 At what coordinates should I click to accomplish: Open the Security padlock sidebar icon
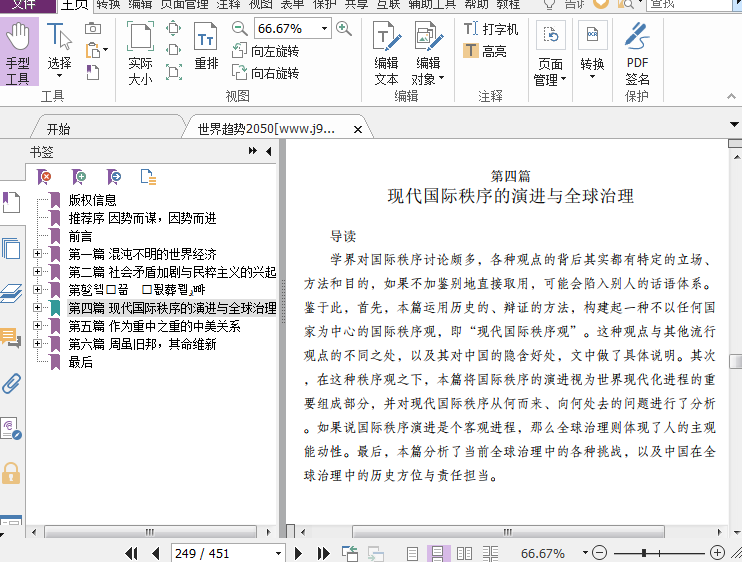(11, 473)
